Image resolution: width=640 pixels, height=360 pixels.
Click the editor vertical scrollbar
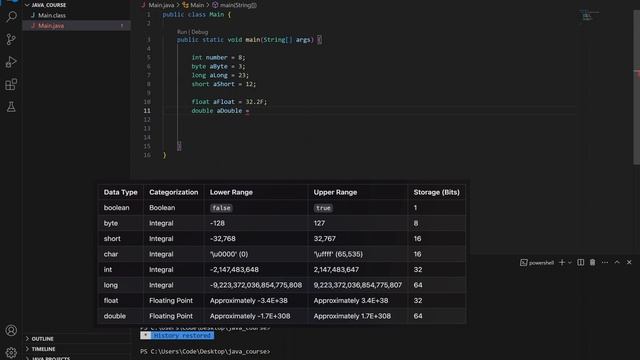click(x=636, y=88)
